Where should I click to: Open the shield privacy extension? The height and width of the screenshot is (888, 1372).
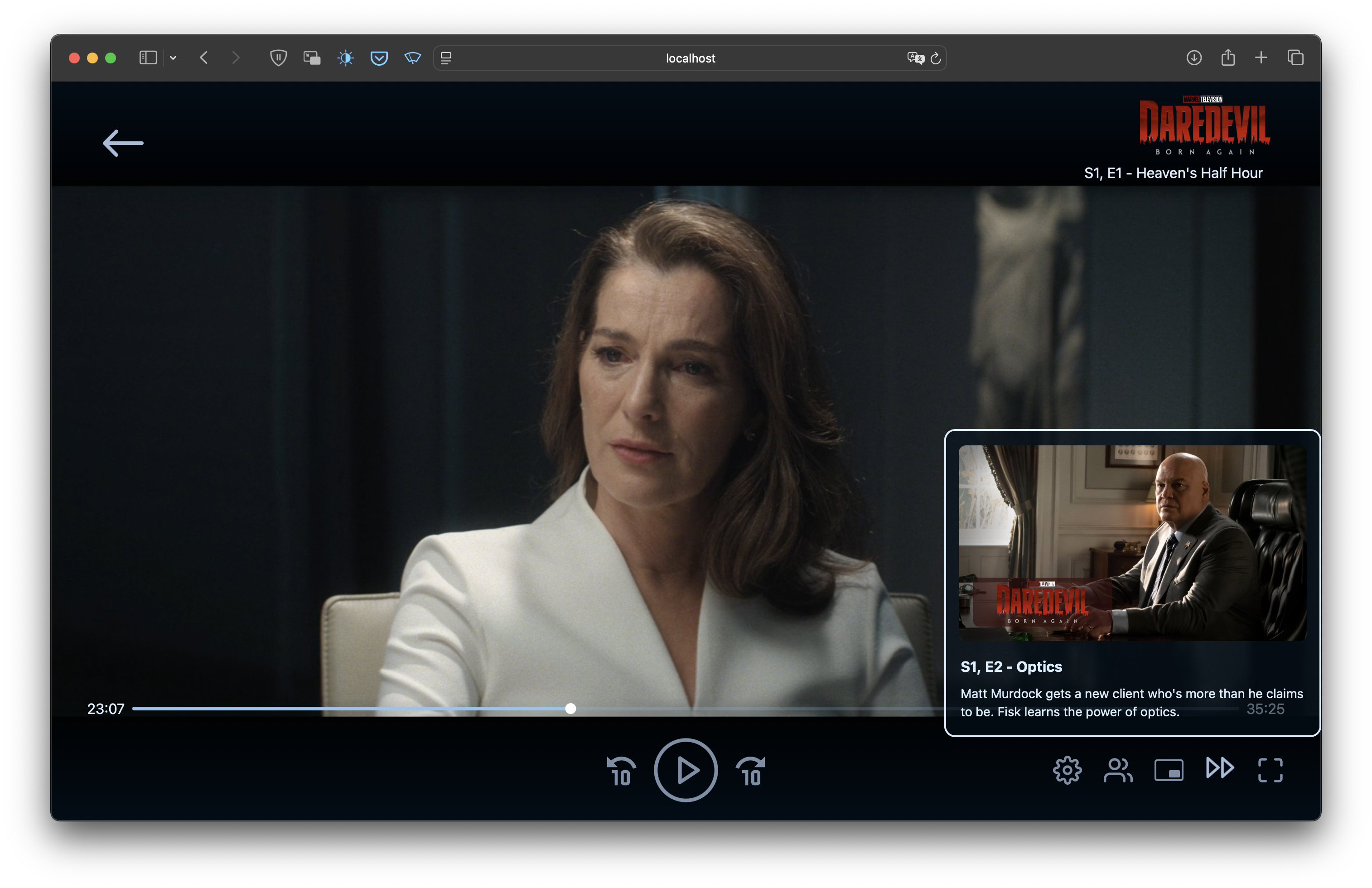point(279,58)
